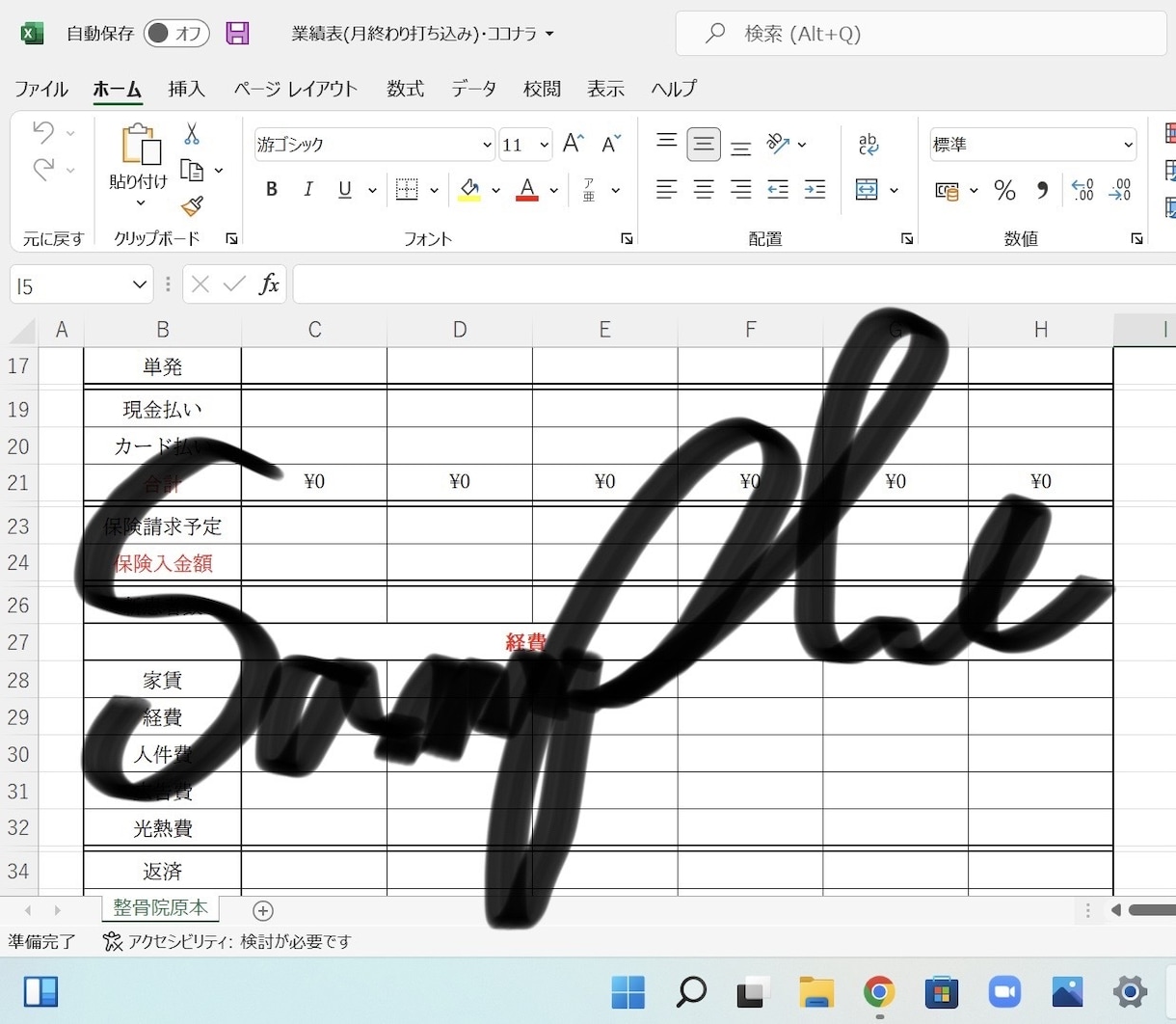Screen dimensions: 1176x1024
Task: Click the Wrap Text icon
Action: pyautogui.click(x=868, y=145)
